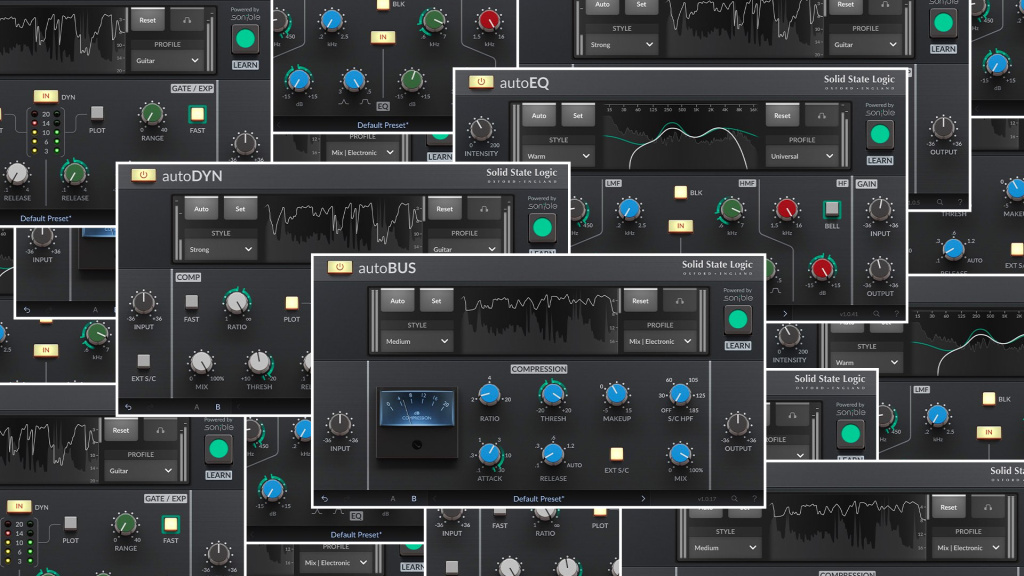Click the v1.0.17 version text in autoBUS
This screenshot has height=576, width=1024.
[x=707, y=499]
